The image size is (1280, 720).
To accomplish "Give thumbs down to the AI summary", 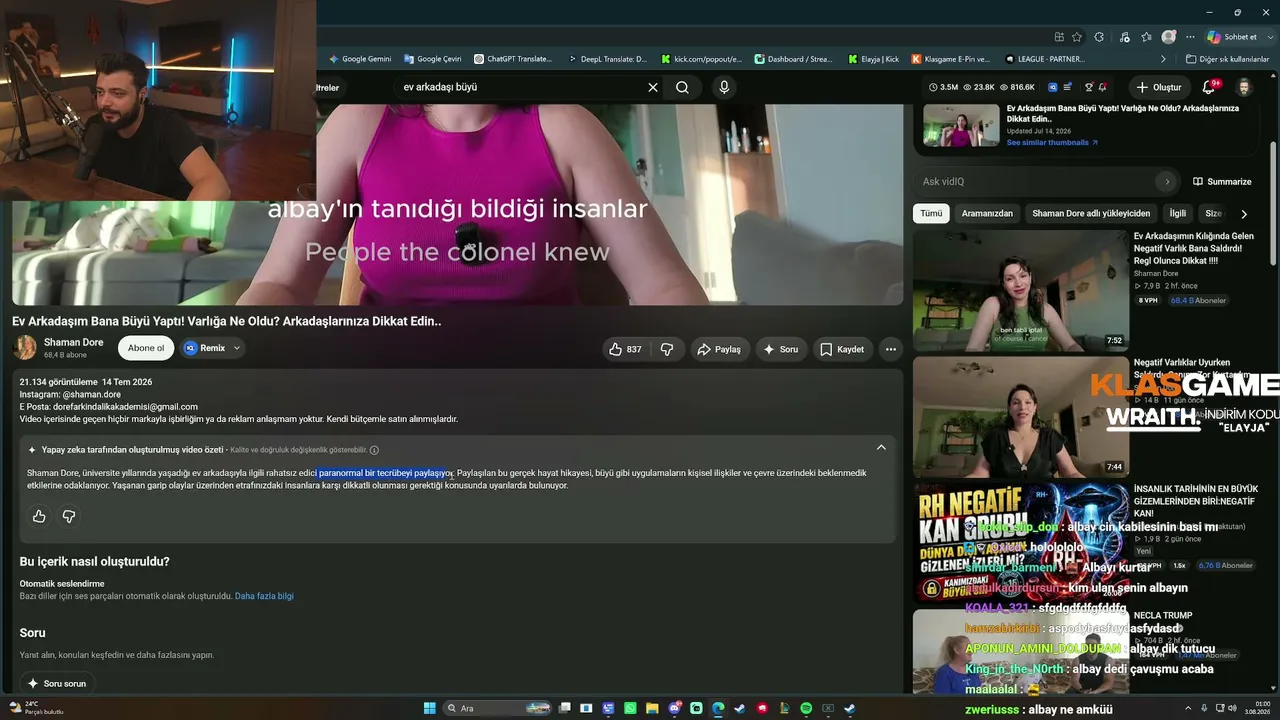I will pyautogui.click(x=69, y=516).
